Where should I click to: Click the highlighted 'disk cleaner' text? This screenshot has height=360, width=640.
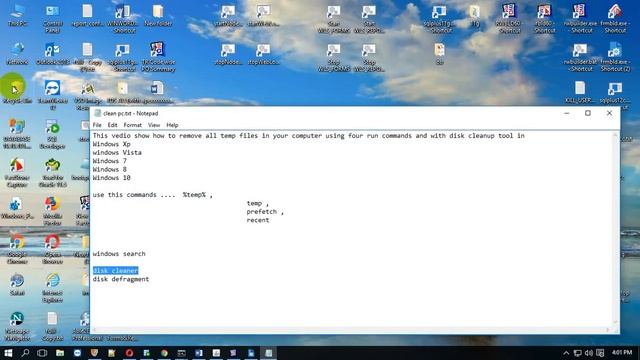click(x=116, y=271)
